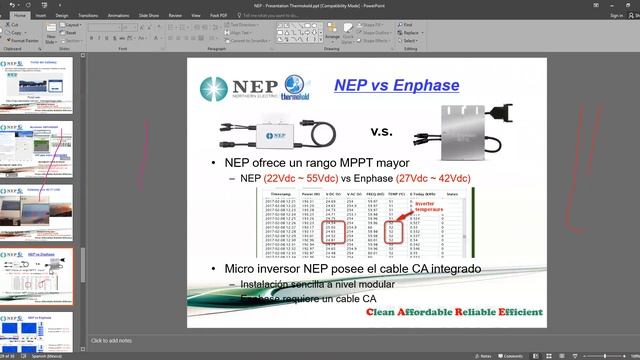The height and width of the screenshot is (360, 640).
Task: Open the Slide Show ribbon tab
Action: point(149,16)
